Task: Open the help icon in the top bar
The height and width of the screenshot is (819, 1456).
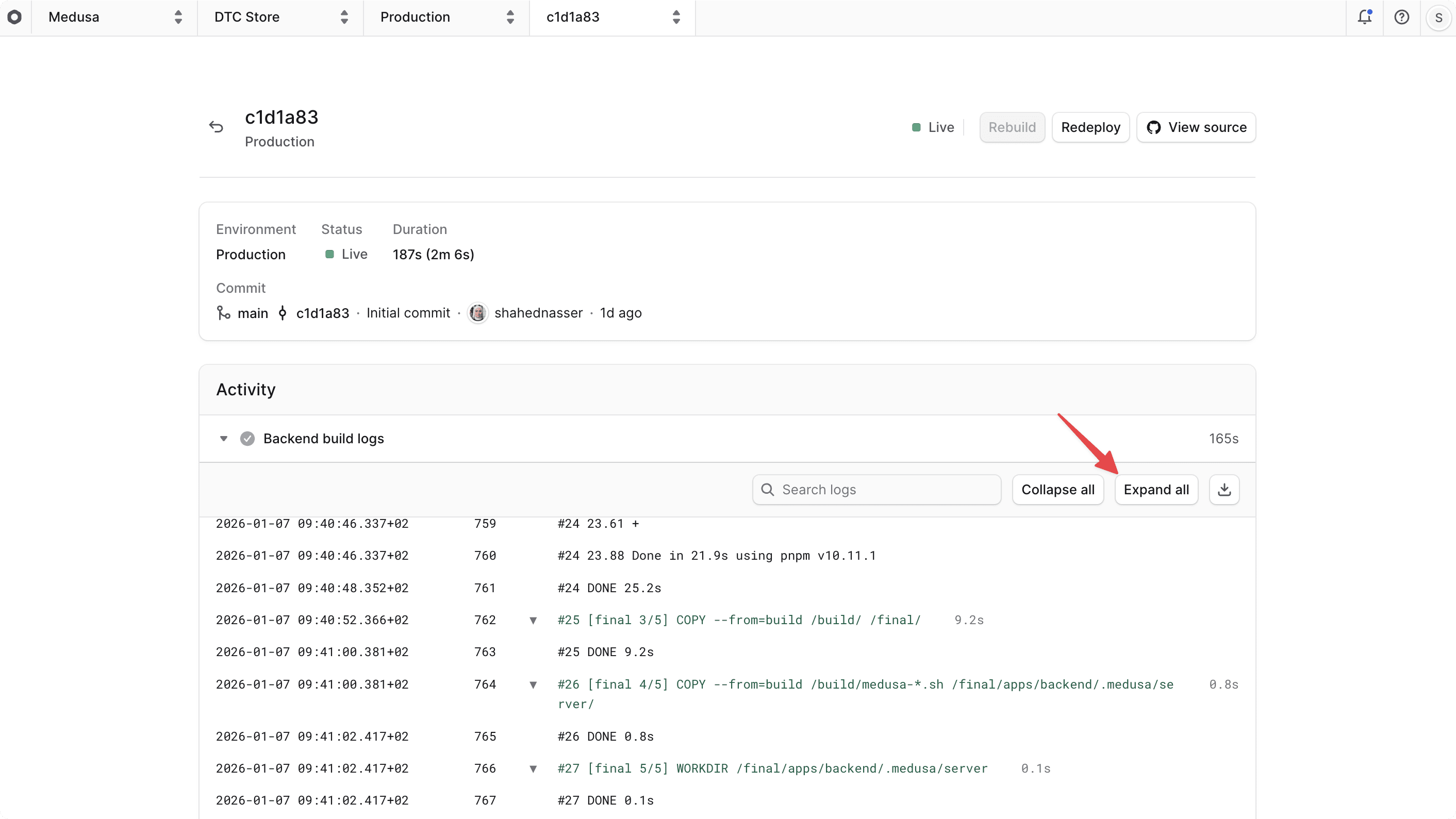Action: [1402, 17]
